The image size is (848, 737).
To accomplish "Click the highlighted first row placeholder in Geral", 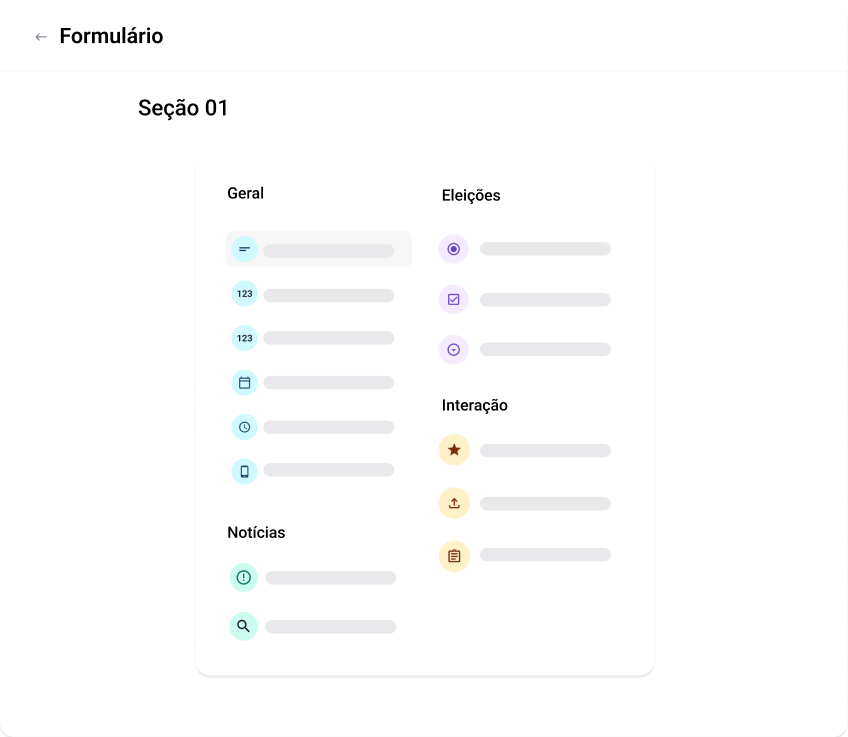I will tap(319, 249).
